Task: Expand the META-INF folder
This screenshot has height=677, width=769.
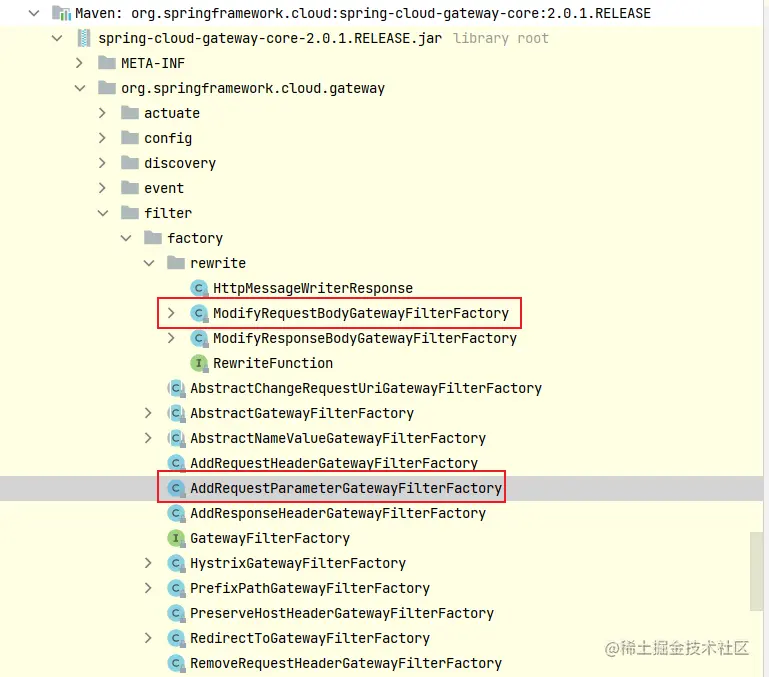Action: [x=79, y=63]
